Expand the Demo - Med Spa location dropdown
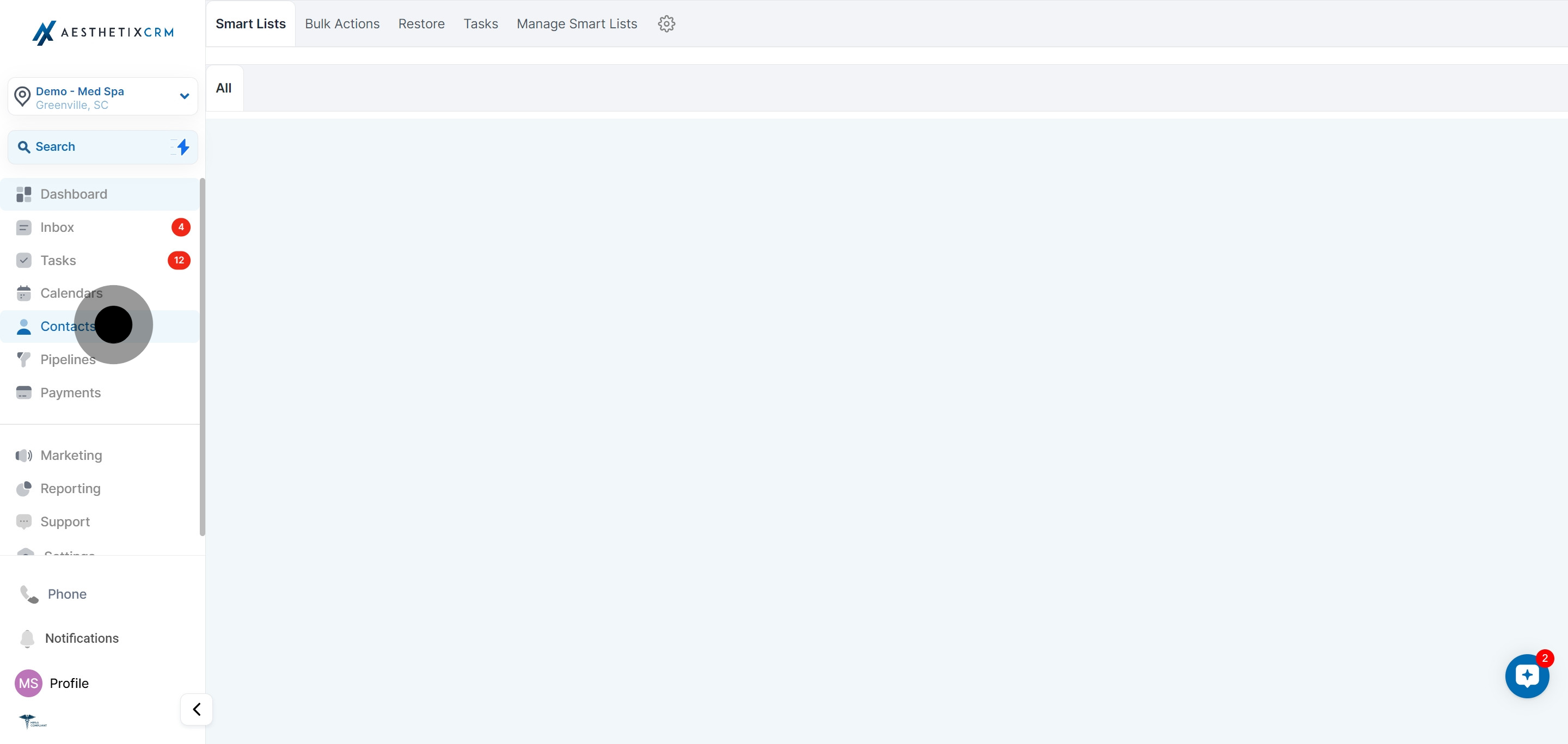The height and width of the screenshot is (744, 1568). click(x=184, y=96)
